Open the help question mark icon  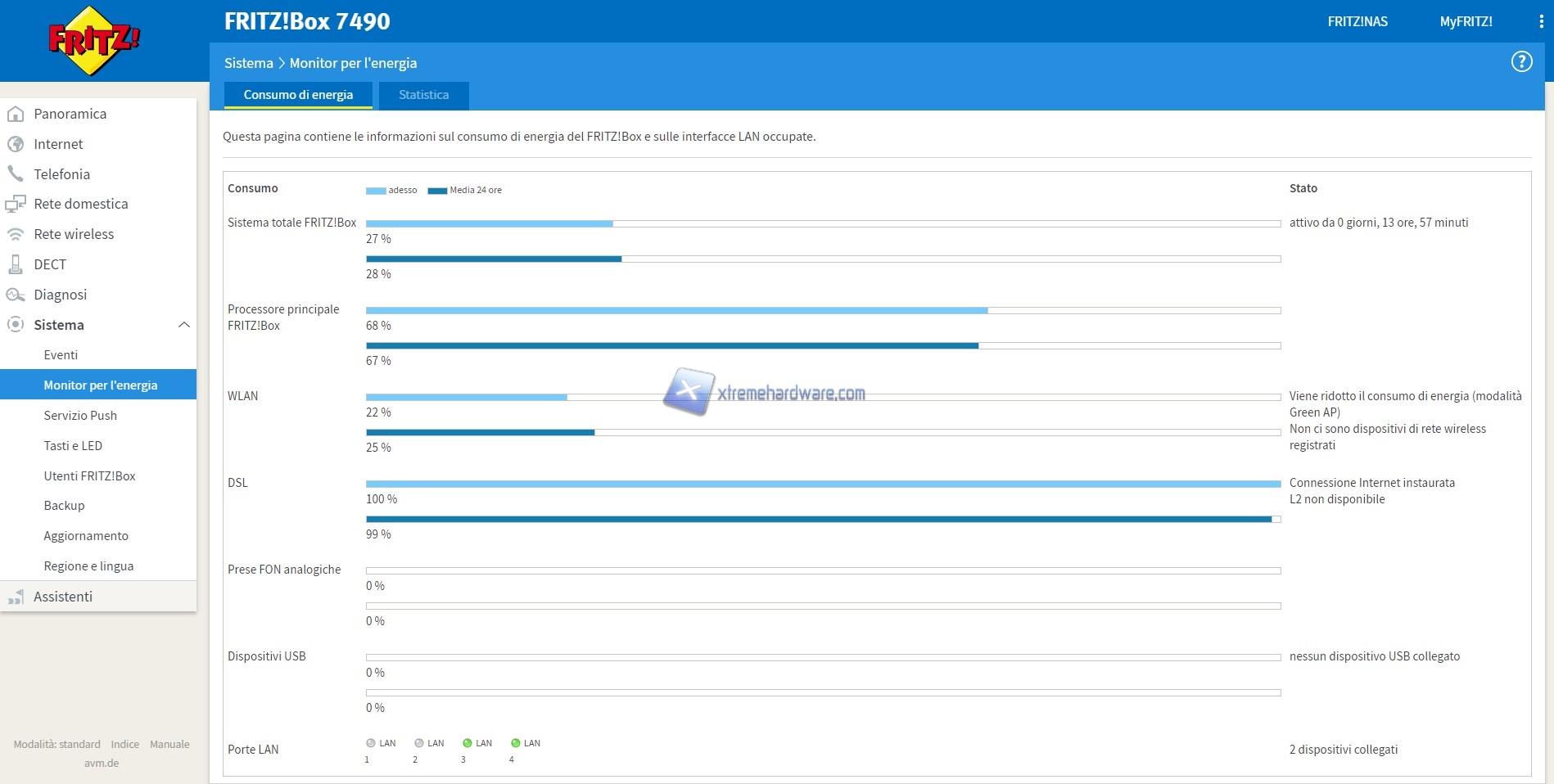(1521, 61)
